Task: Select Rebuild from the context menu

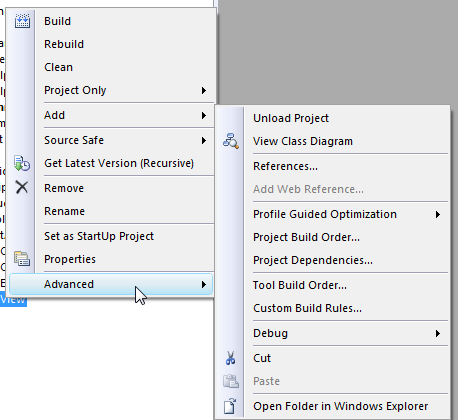Action: pos(64,44)
